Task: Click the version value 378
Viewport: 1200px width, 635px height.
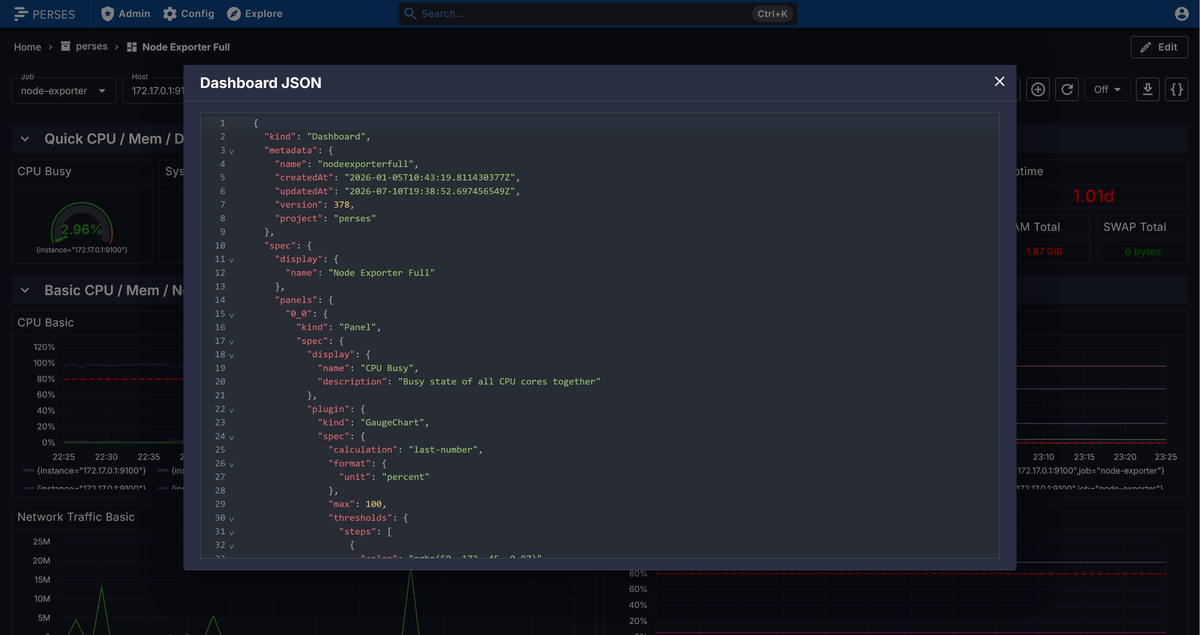Action: coord(341,204)
